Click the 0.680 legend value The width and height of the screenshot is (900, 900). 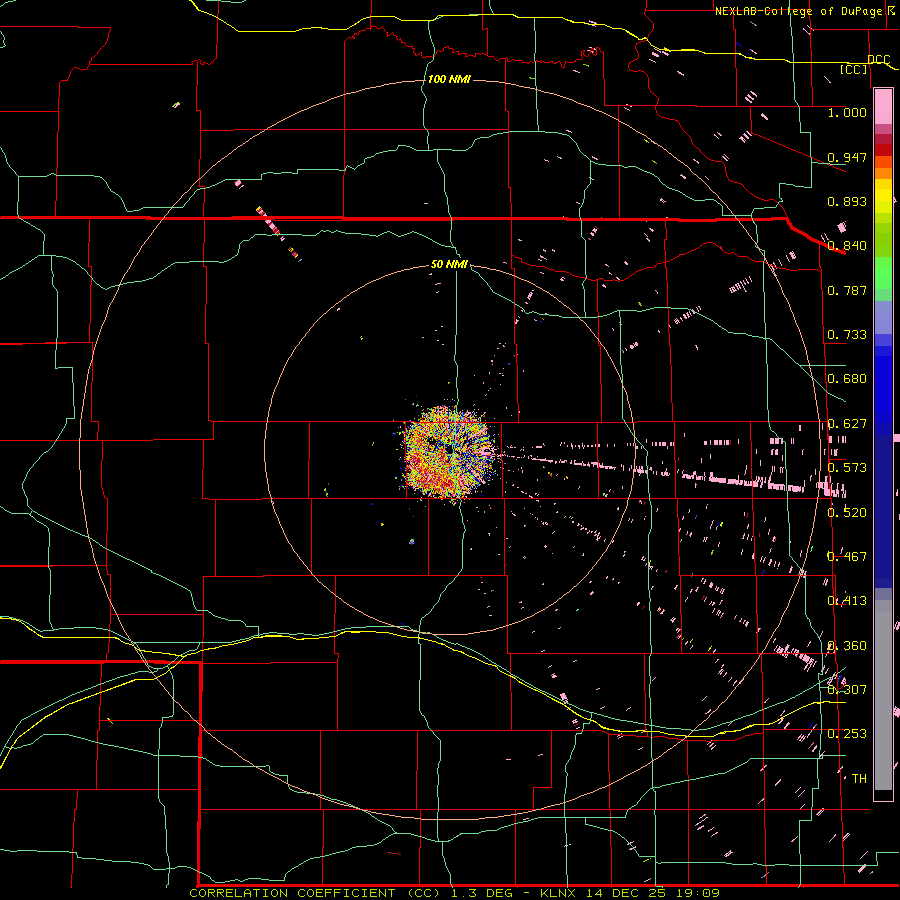click(847, 379)
